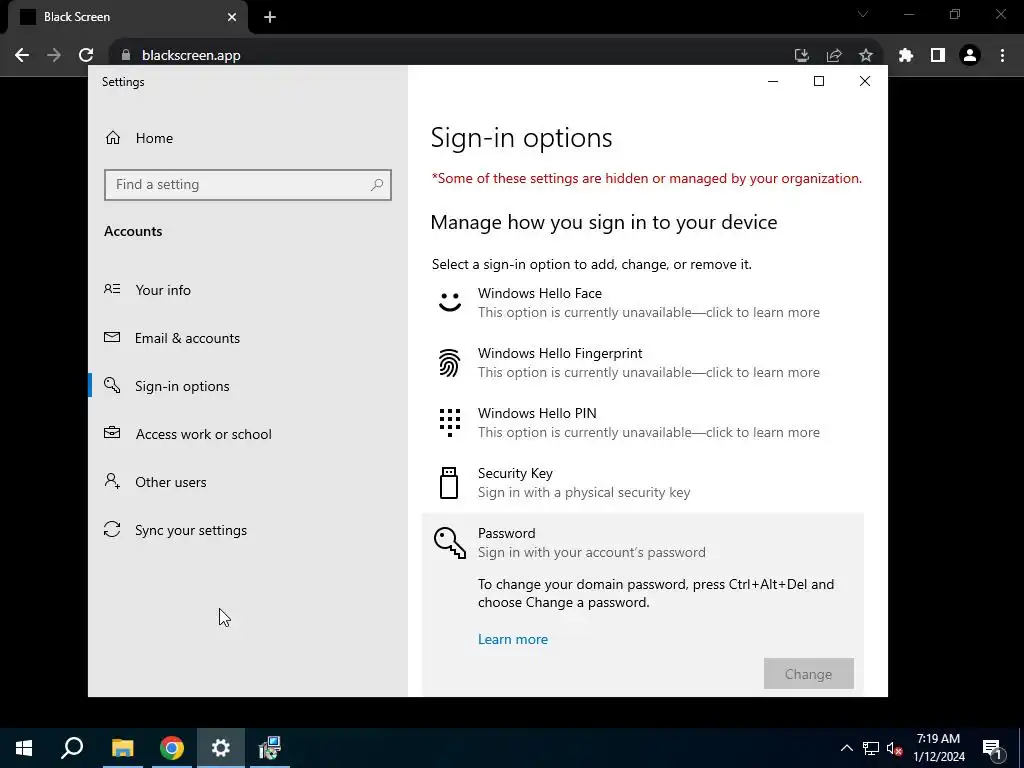Screen dimensions: 1024x768
Task: Show hidden system tray icons
Action: [x=846, y=748]
